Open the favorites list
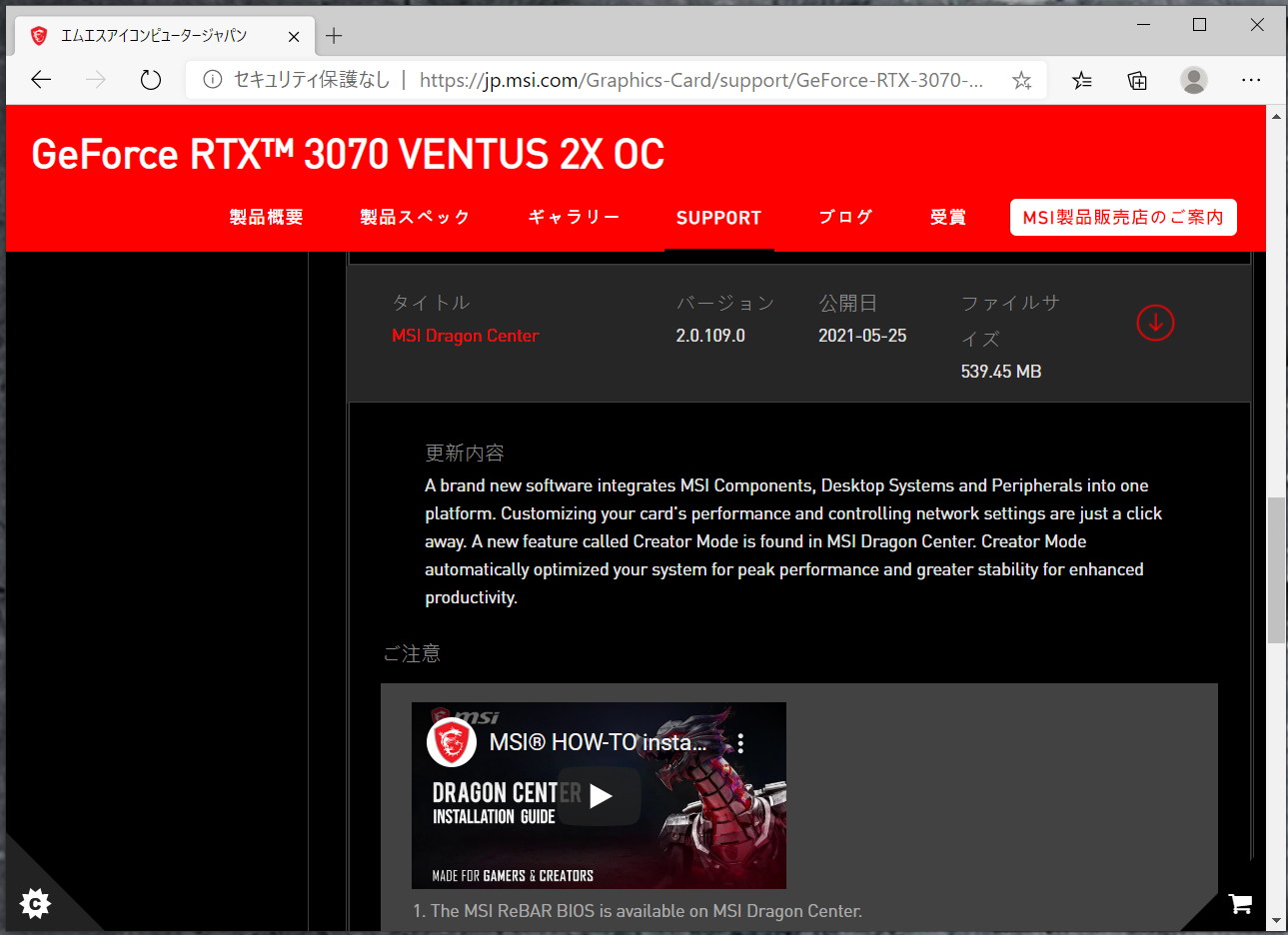The image size is (1288, 935). 1082,80
